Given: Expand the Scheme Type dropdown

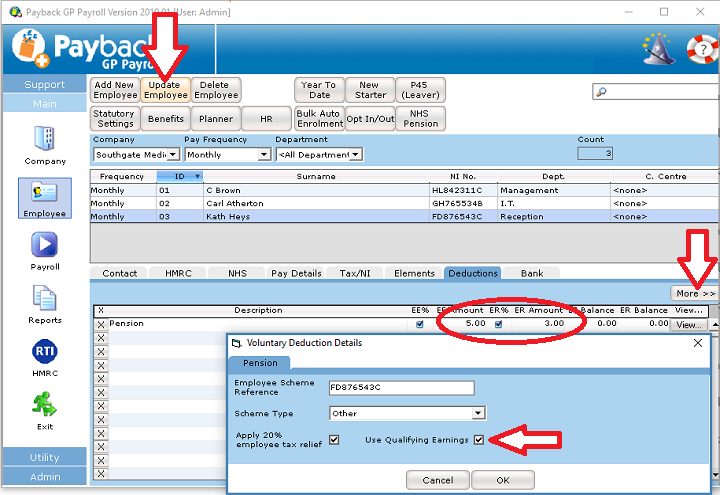Looking at the screenshot, I should click(x=478, y=413).
